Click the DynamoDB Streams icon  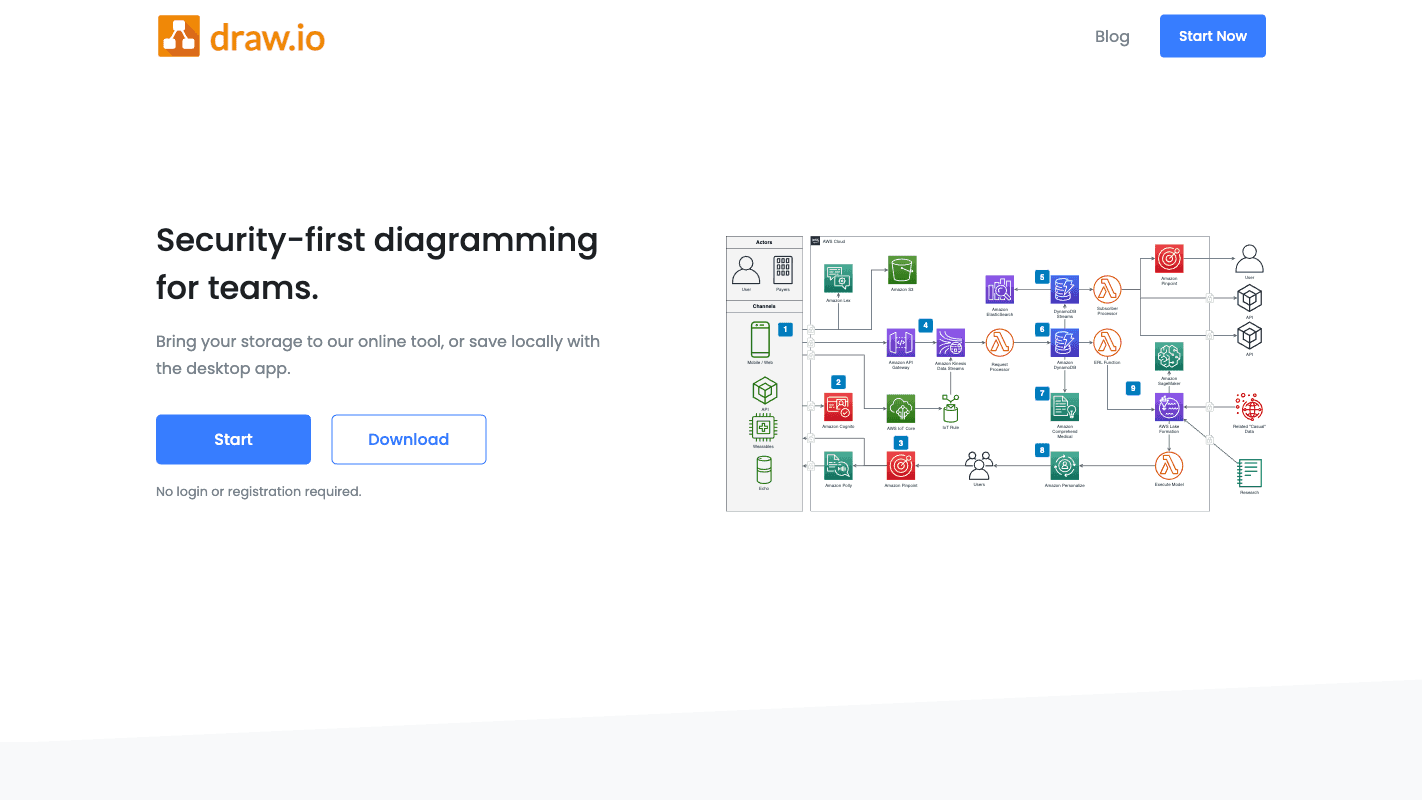click(1065, 290)
